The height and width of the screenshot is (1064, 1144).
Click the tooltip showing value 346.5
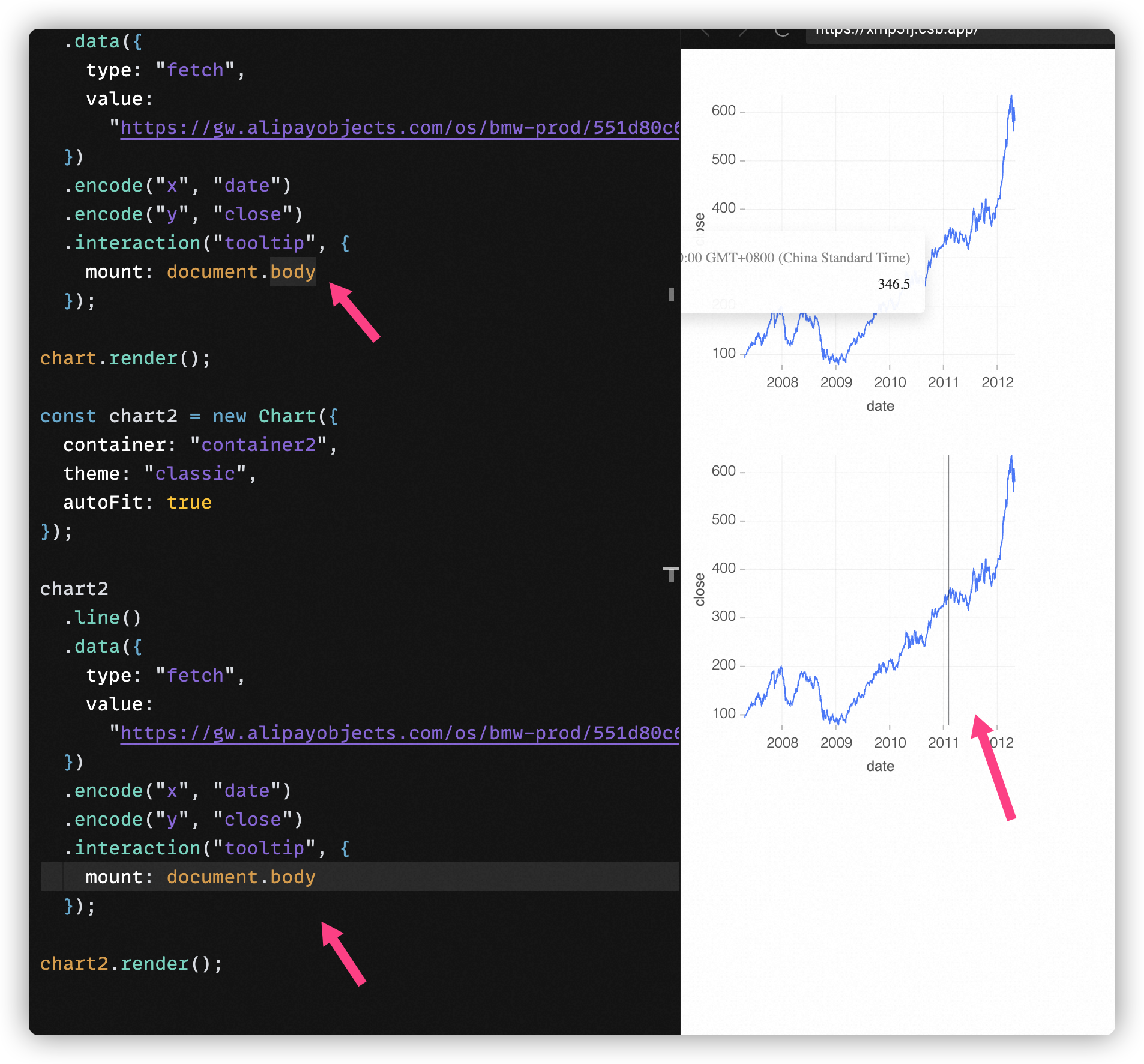tap(893, 284)
